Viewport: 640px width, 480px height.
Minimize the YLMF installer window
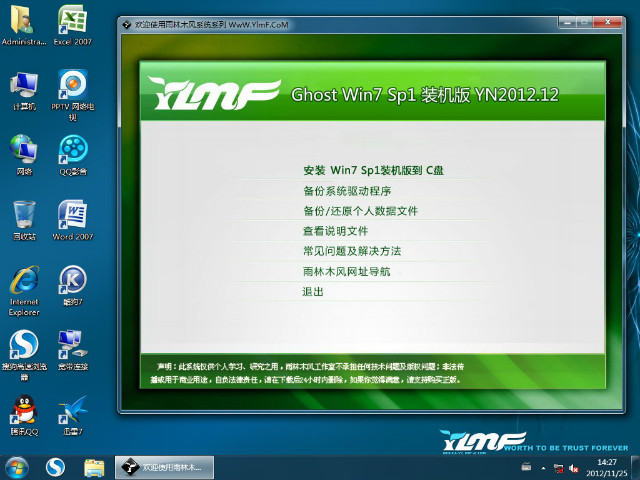point(567,22)
